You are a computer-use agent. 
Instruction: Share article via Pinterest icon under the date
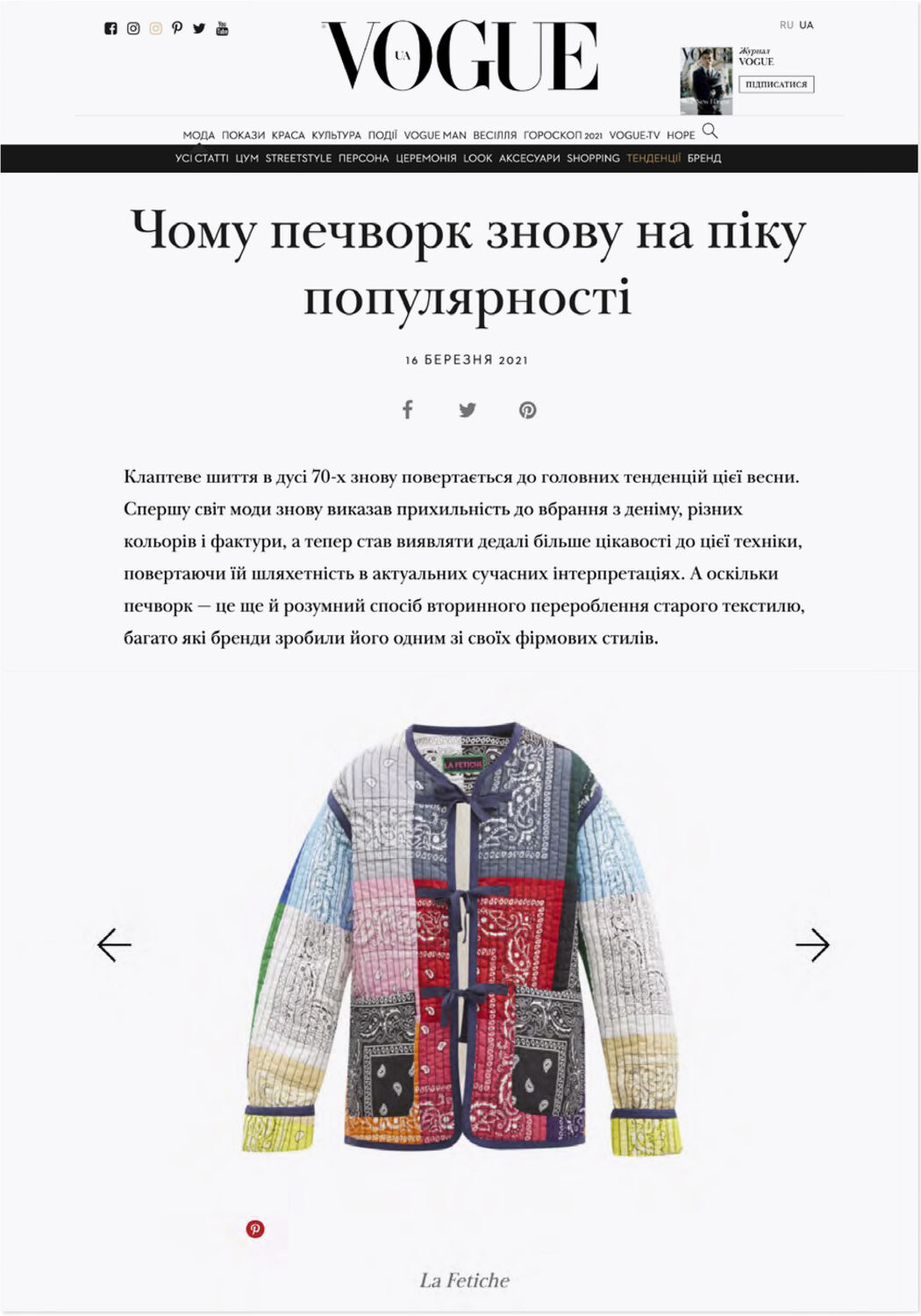point(527,410)
